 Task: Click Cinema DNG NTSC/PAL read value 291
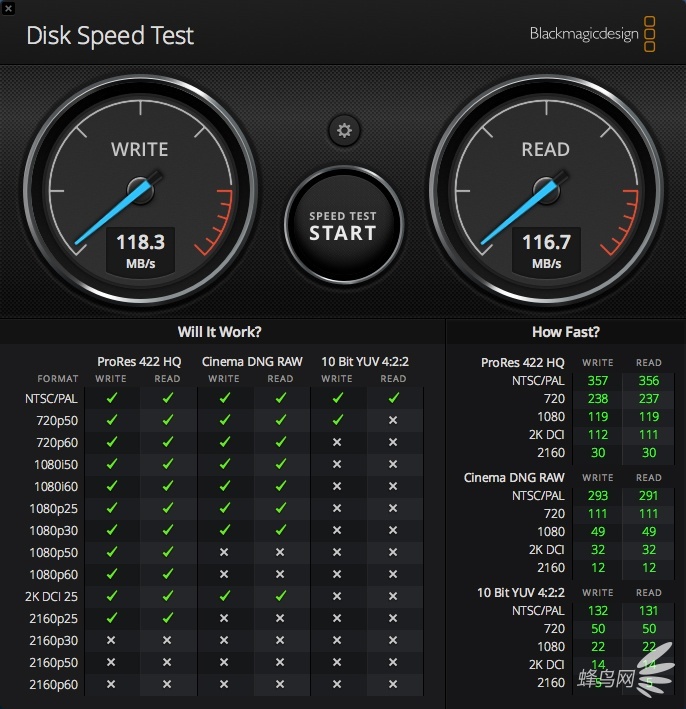pos(648,496)
